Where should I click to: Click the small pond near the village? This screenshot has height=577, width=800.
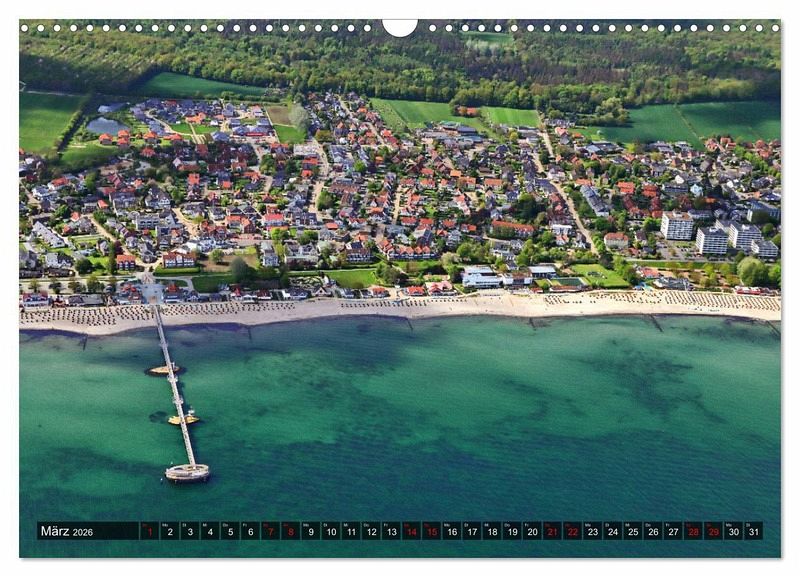[104, 126]
